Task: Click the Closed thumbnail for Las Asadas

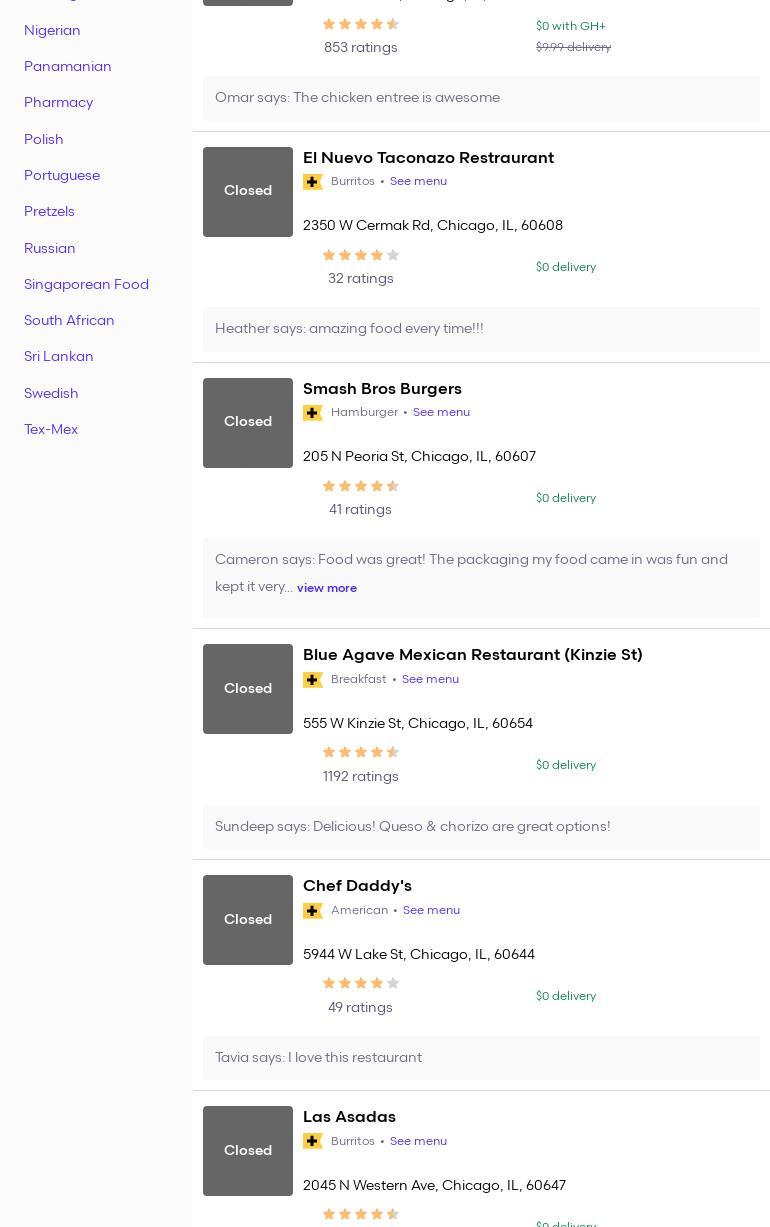Action: [248, 1150]
